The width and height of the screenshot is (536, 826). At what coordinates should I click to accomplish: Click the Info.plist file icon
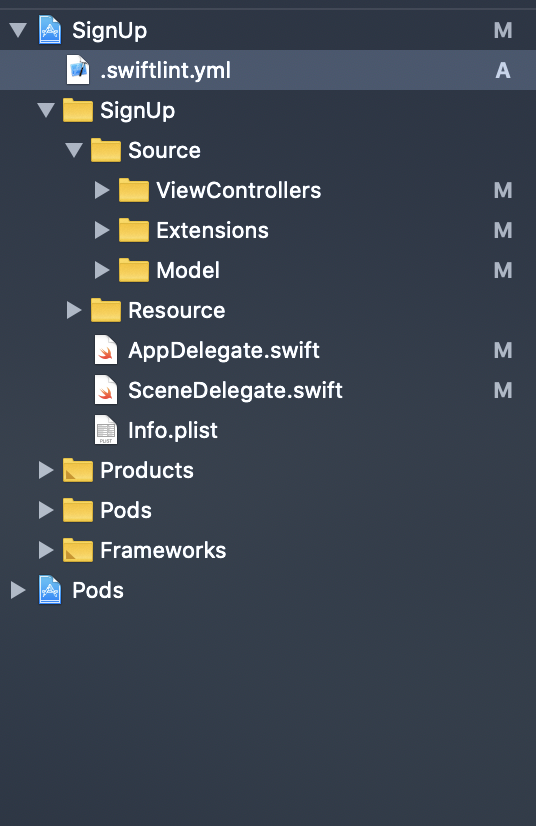[106, 430]
